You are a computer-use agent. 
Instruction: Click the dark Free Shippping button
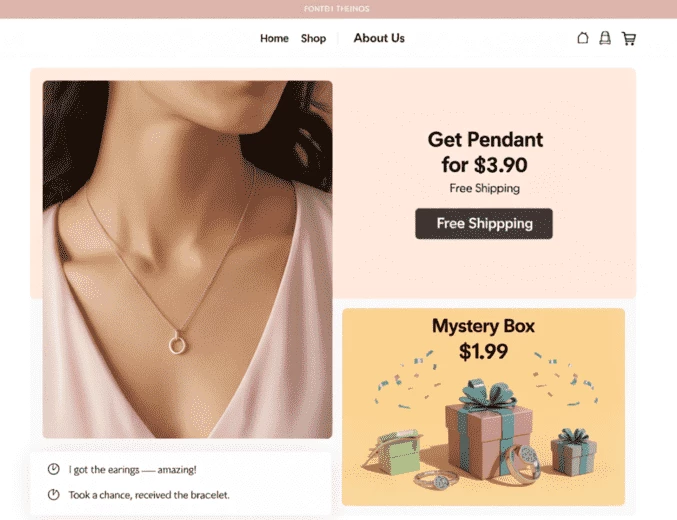point(484,224)
